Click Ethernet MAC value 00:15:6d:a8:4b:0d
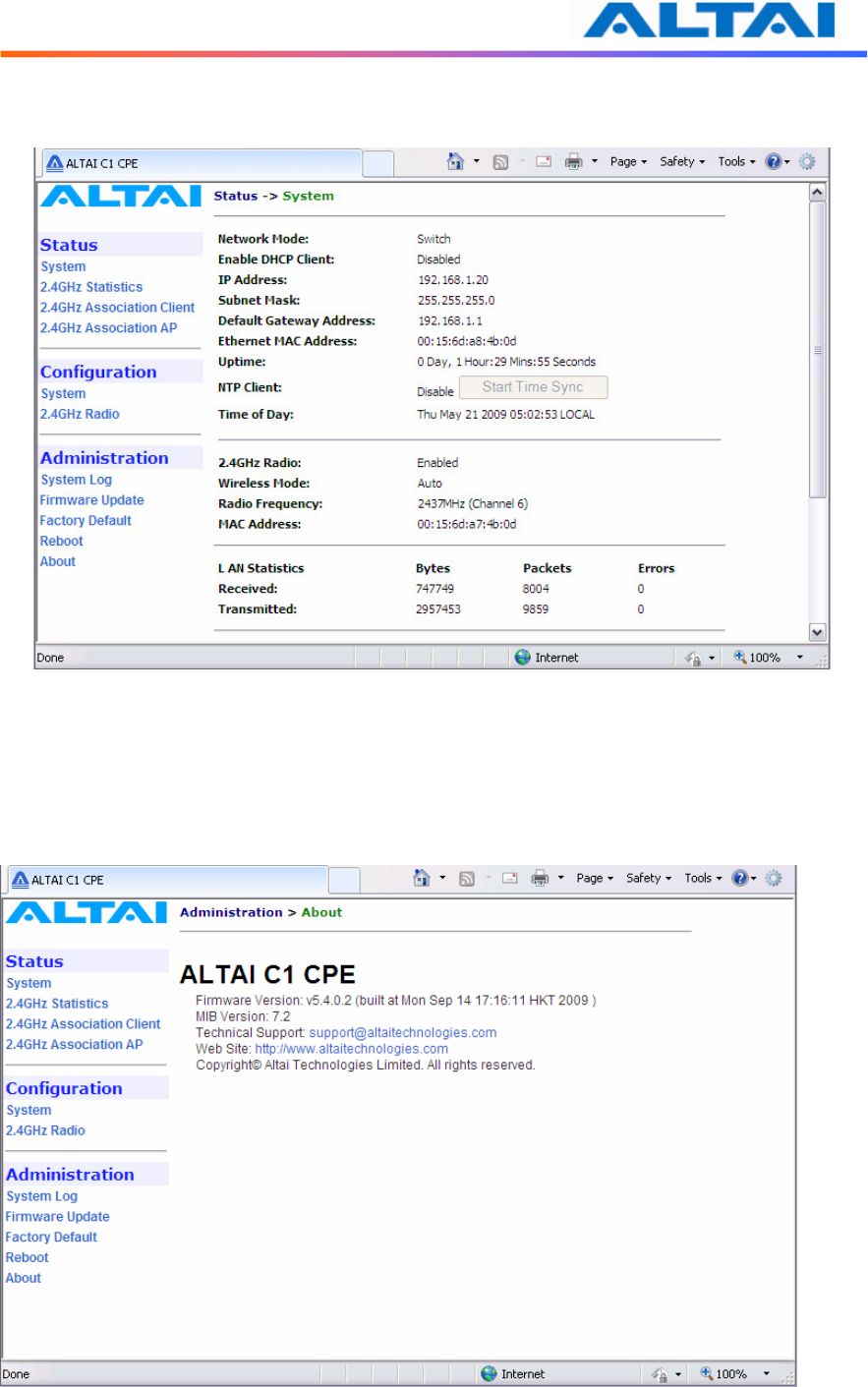This screenshot has width=868, height=1387. 467,342
